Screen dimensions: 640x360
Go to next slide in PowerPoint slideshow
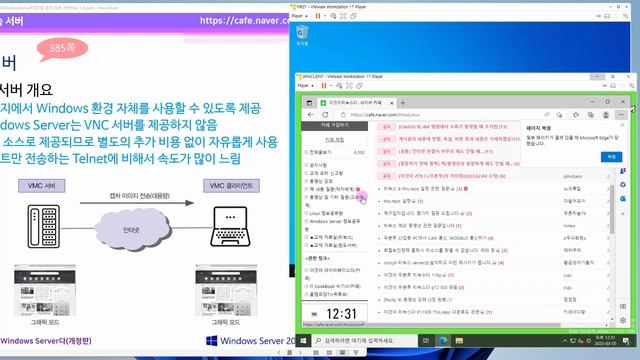click(300, 352)
